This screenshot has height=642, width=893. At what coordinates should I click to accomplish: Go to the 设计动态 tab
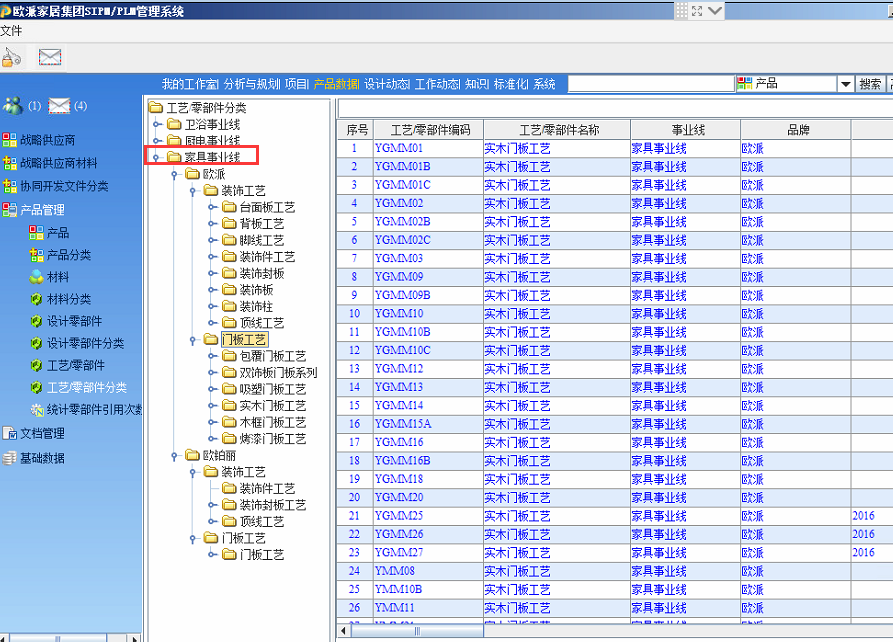coord(386,84)
